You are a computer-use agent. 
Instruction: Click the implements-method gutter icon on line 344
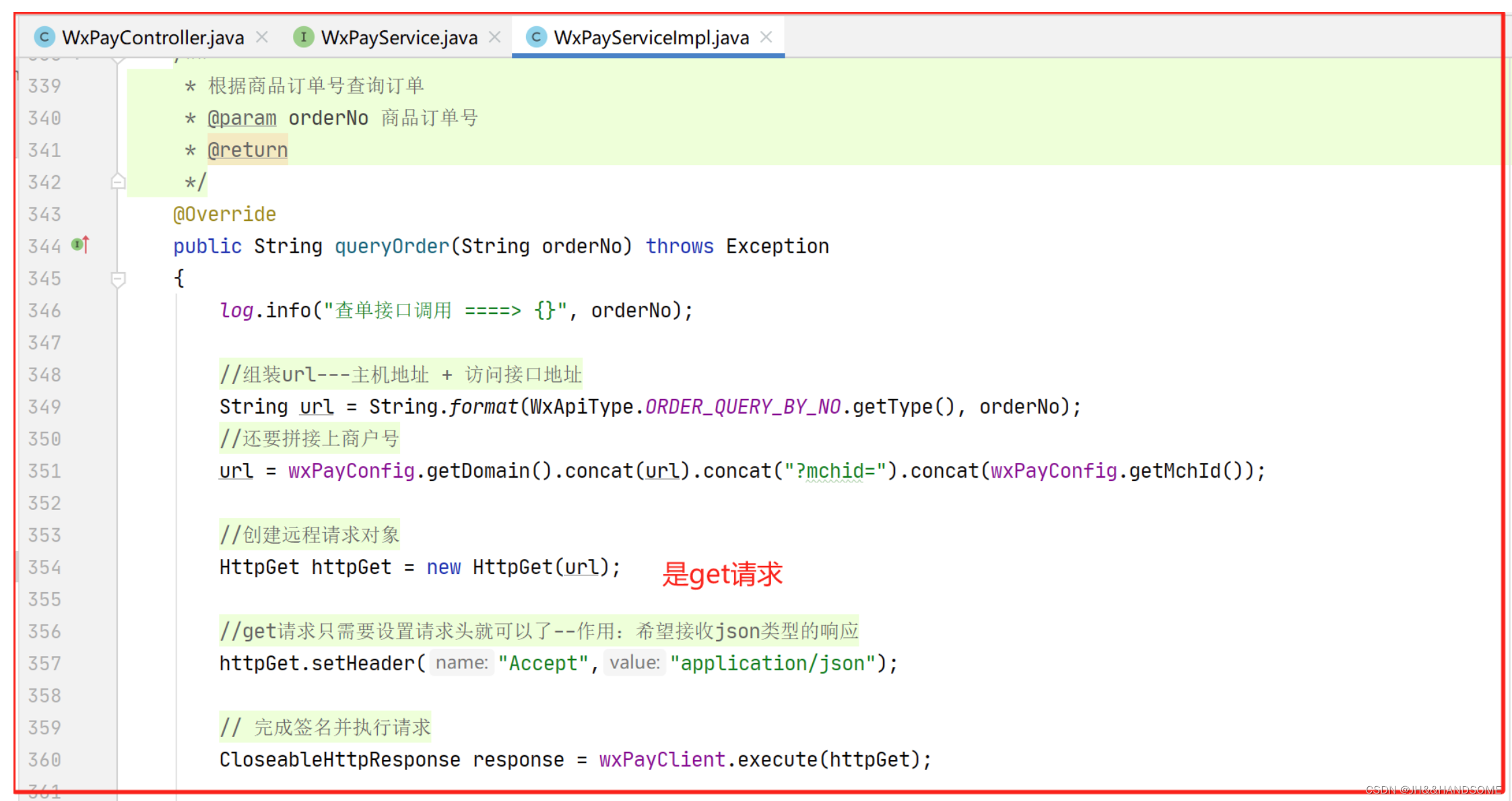81,245
